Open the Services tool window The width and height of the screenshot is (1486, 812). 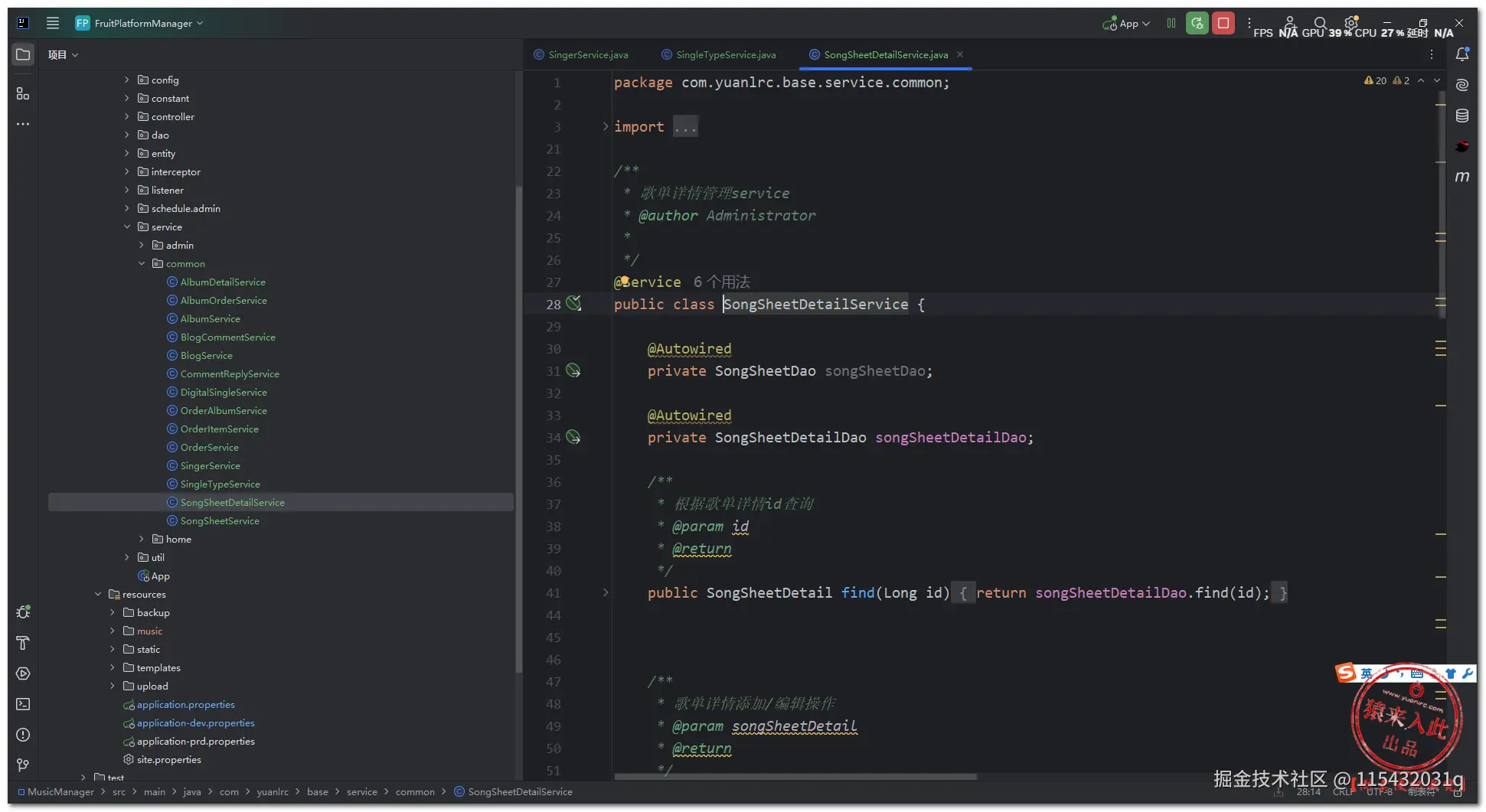pos(23,673)
